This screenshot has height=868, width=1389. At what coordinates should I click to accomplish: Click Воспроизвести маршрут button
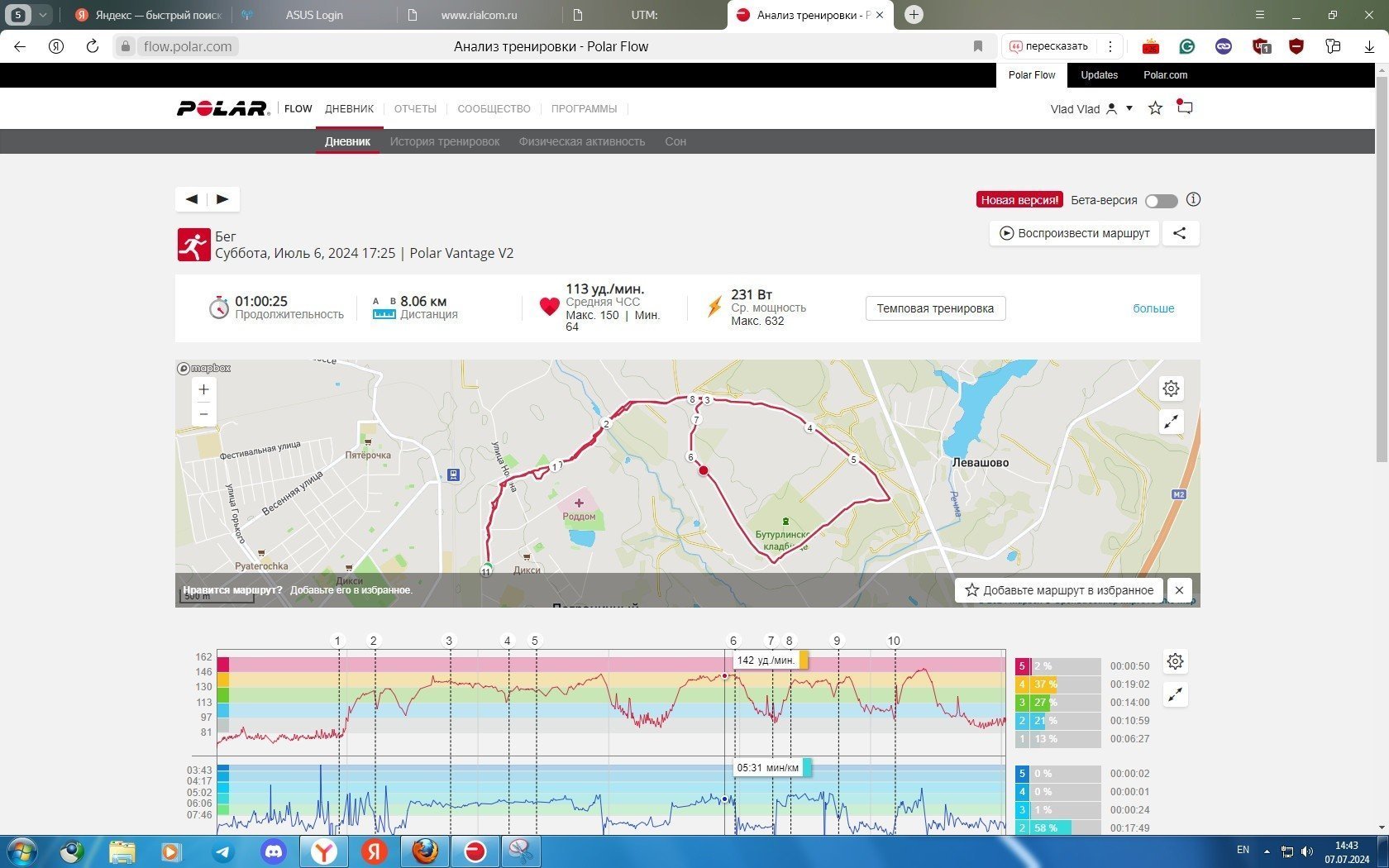pos(1074,233)
